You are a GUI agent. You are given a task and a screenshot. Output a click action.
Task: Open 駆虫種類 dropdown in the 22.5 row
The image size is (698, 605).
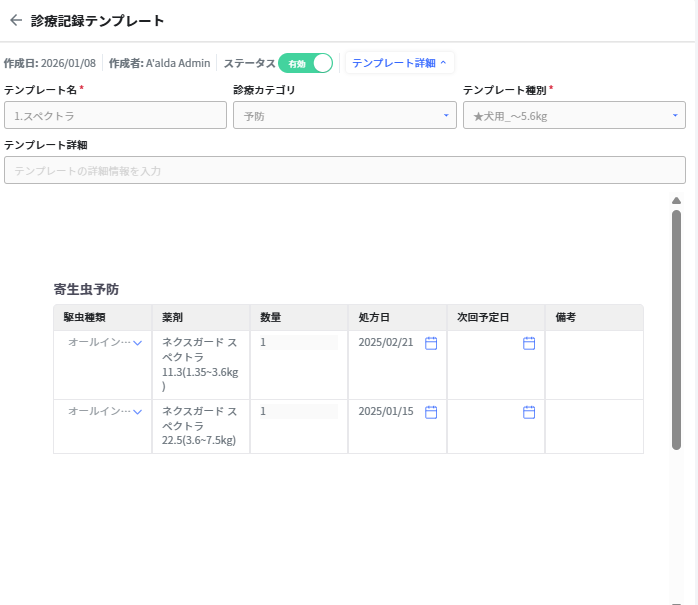click(104, 411)
